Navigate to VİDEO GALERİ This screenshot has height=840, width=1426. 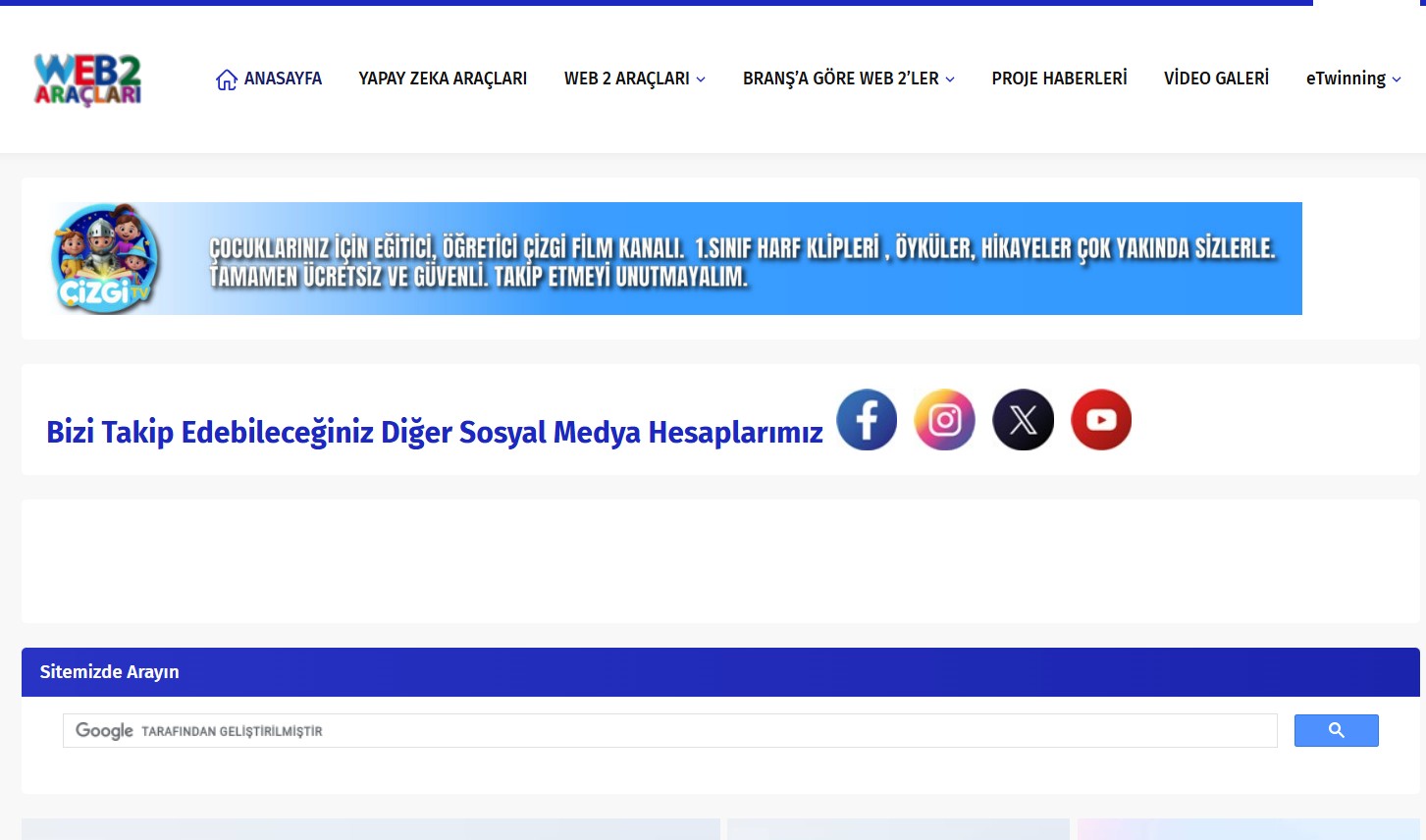1216,79
